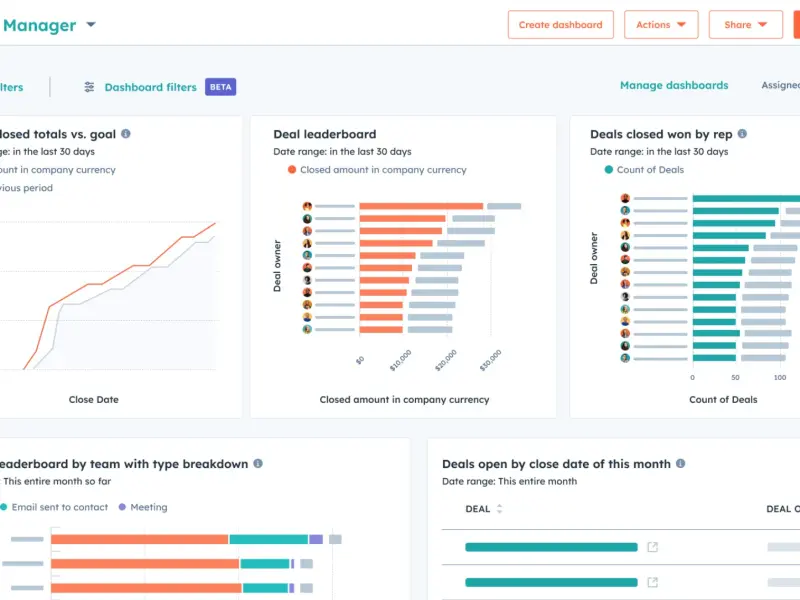Click the Create dashboard button
The width and height of the screenshot is (800, 600).
click(560, 25)
